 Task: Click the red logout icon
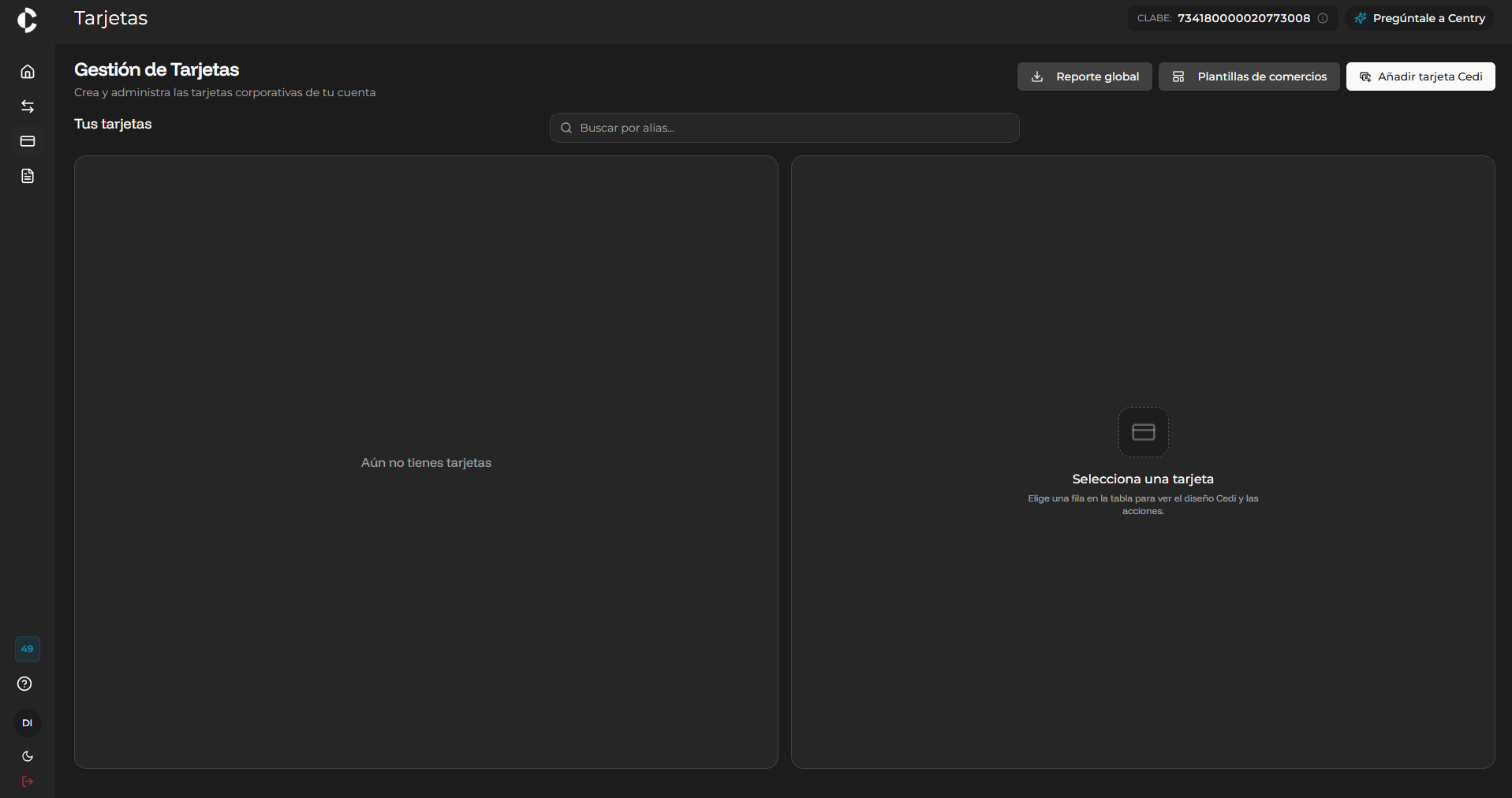click(28, 781)
